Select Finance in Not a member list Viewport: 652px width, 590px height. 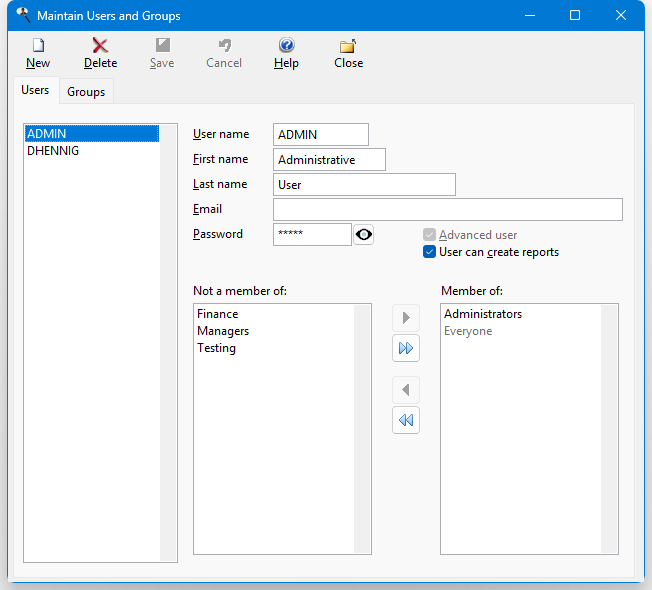click(x=217, y=314)
